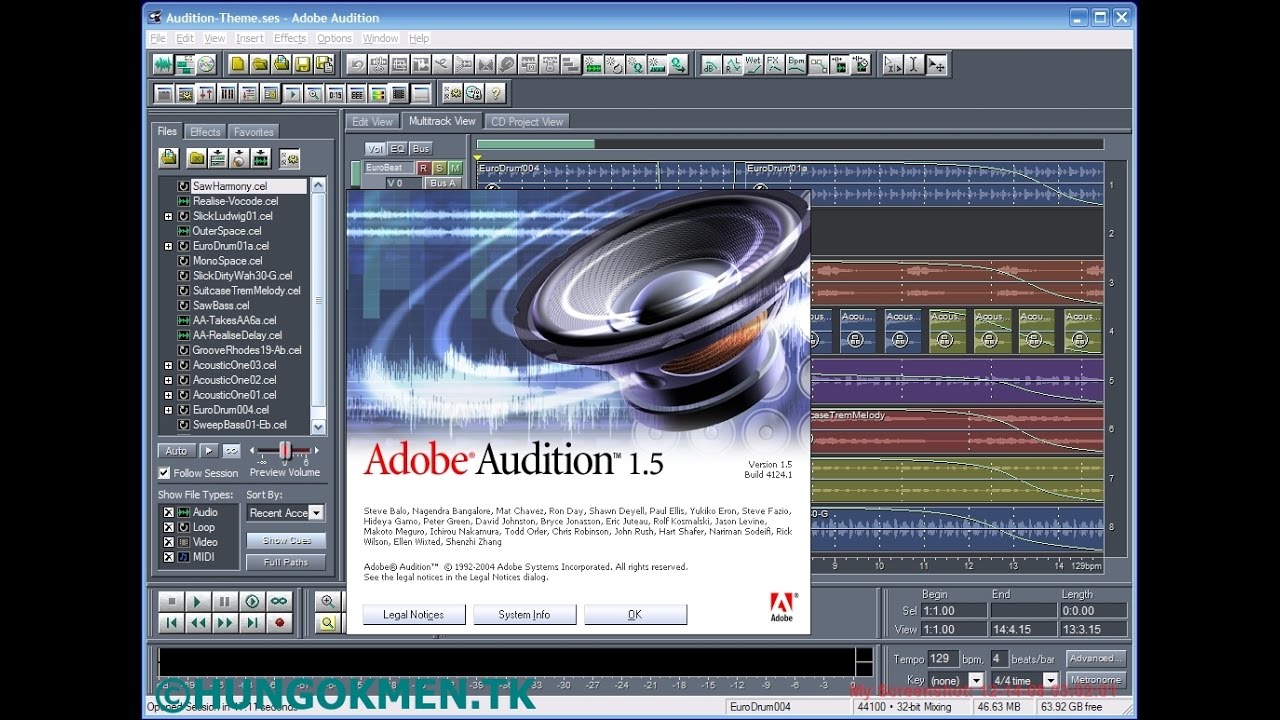Toggle the Loop file type checkbox
Screen dimensions: 1280x720
[169, 527]
